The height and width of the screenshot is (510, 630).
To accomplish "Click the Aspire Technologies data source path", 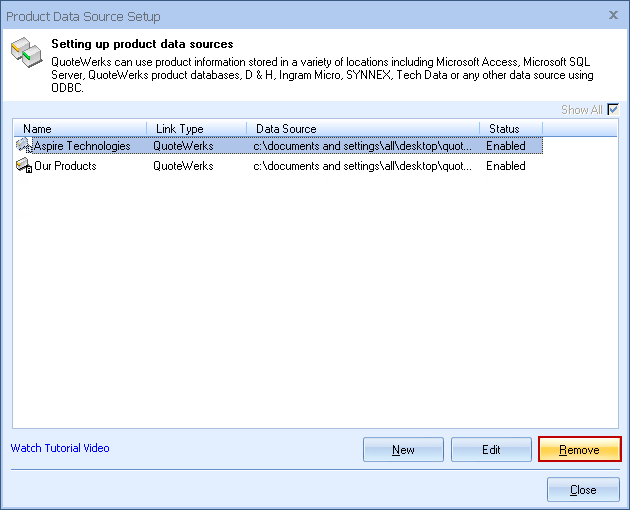I will click(x=361, y=146).
